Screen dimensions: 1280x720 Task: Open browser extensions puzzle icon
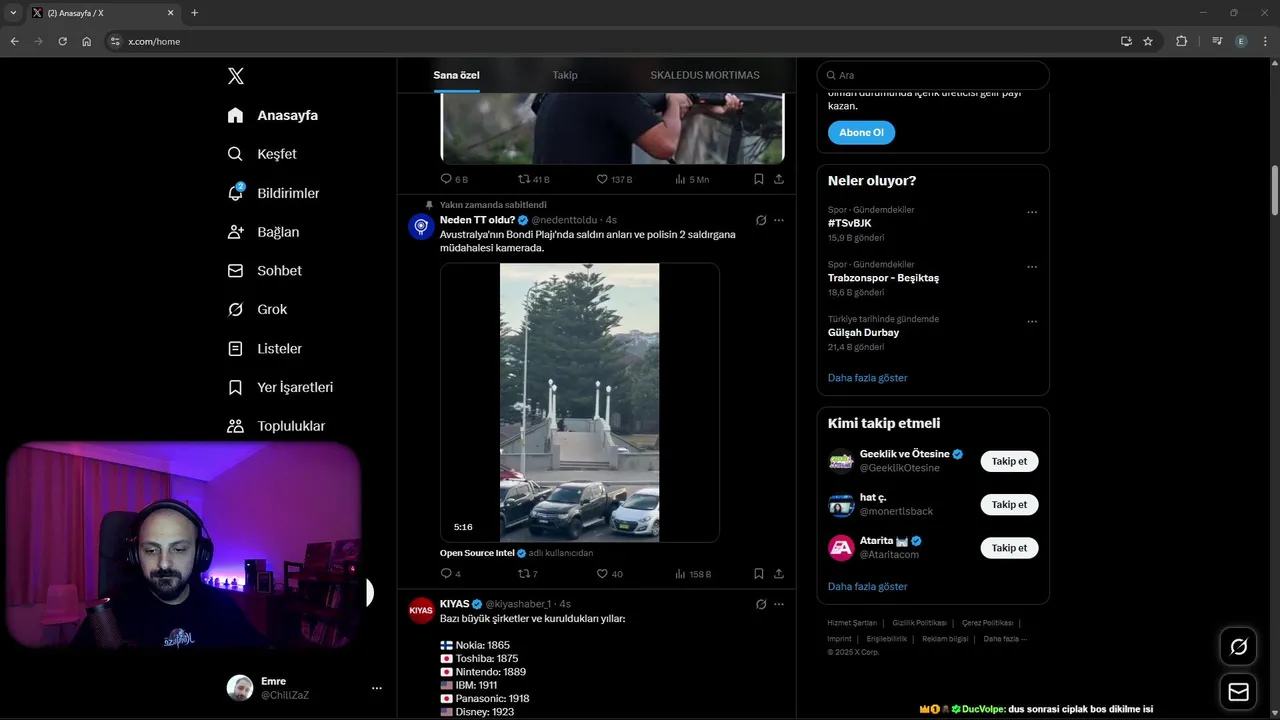coord(1182,41)
